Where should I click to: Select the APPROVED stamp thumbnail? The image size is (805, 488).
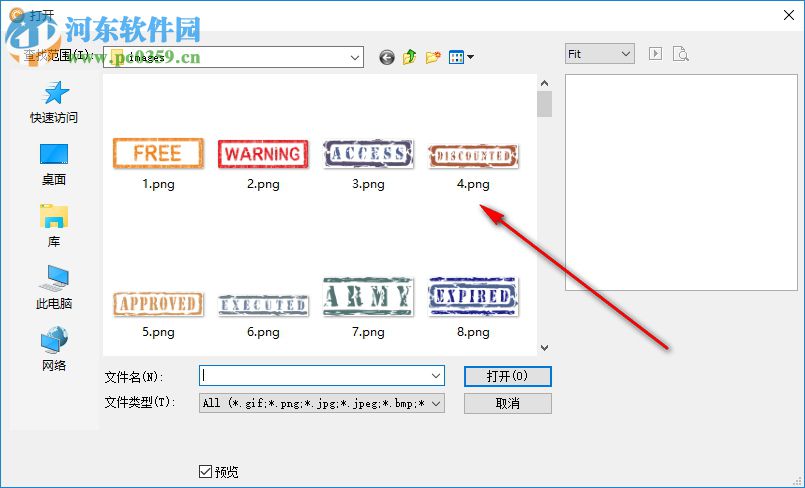click(158, 304)
